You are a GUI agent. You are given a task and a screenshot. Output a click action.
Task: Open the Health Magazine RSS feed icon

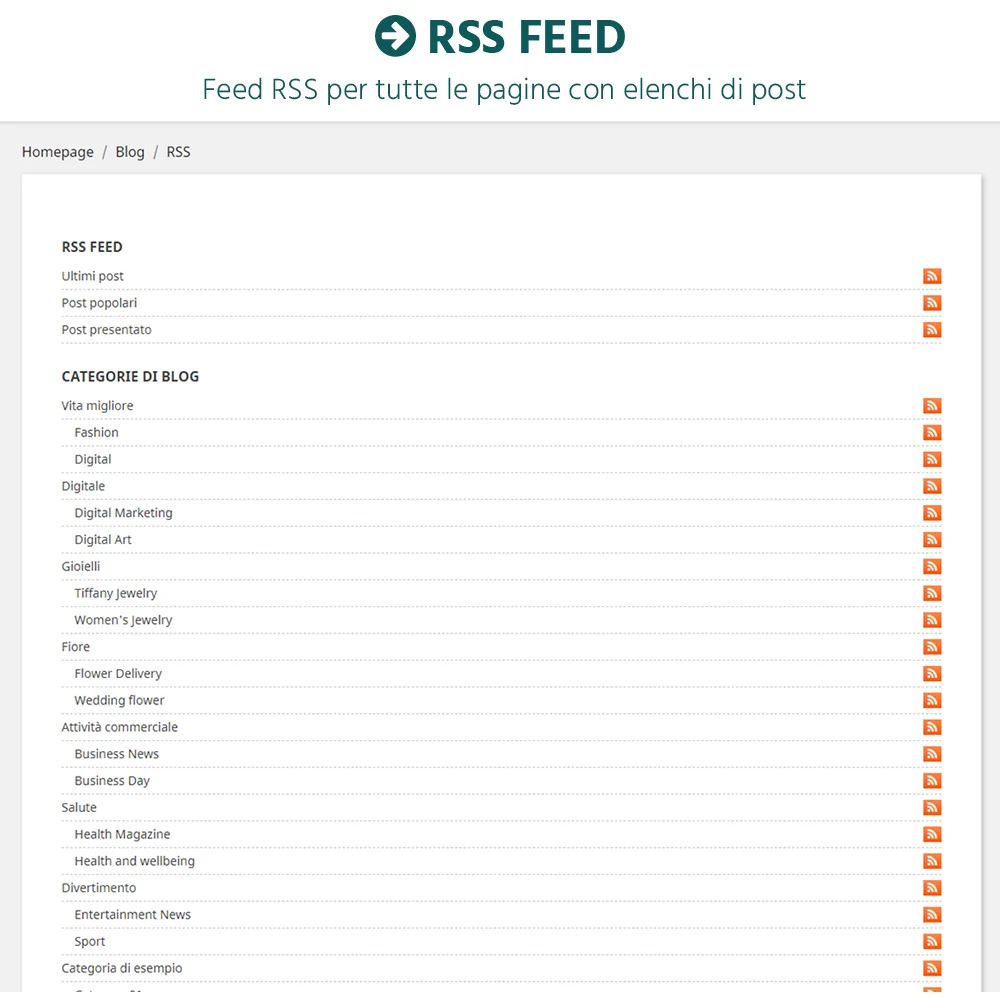tap(932, 834)
